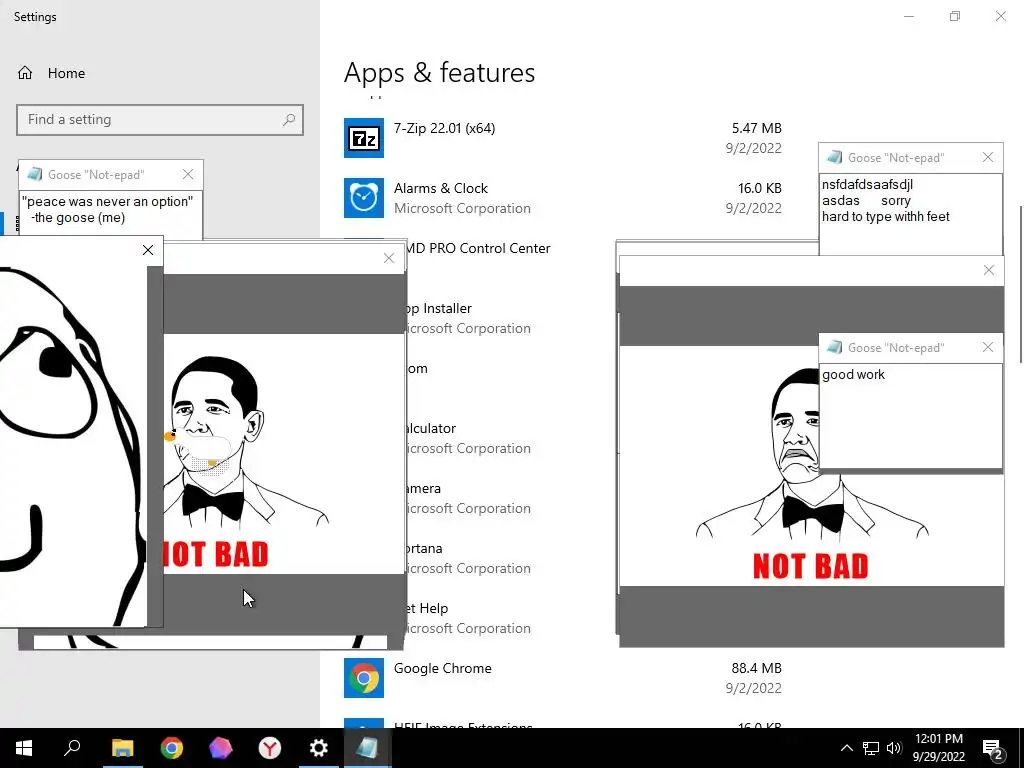
Task: Click the Alarms & Clock app icon
Action: 364,198
